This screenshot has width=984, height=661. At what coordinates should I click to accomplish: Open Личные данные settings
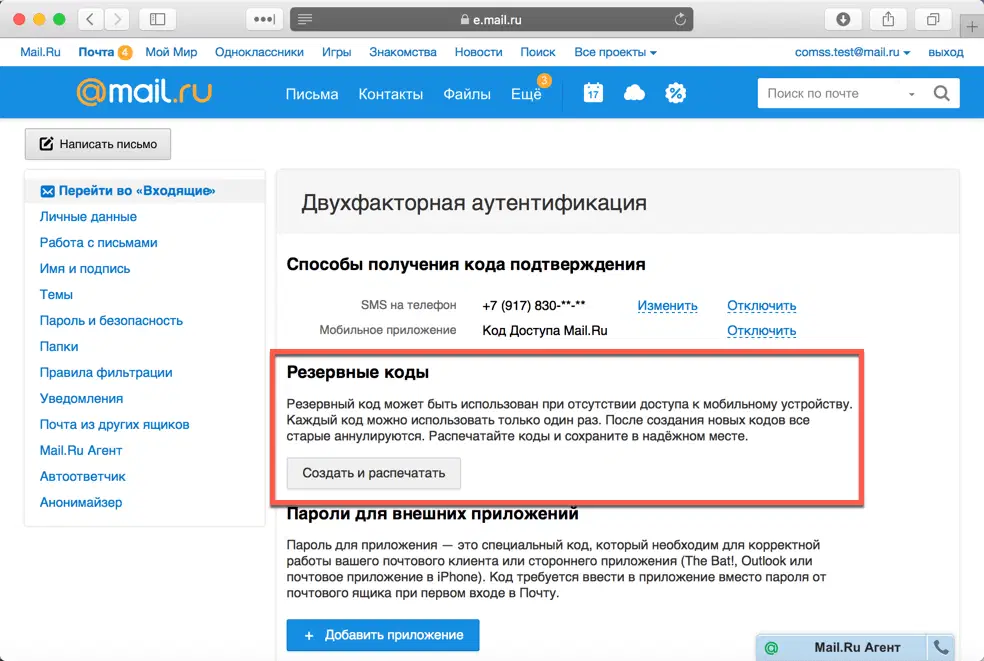[88, 217]
